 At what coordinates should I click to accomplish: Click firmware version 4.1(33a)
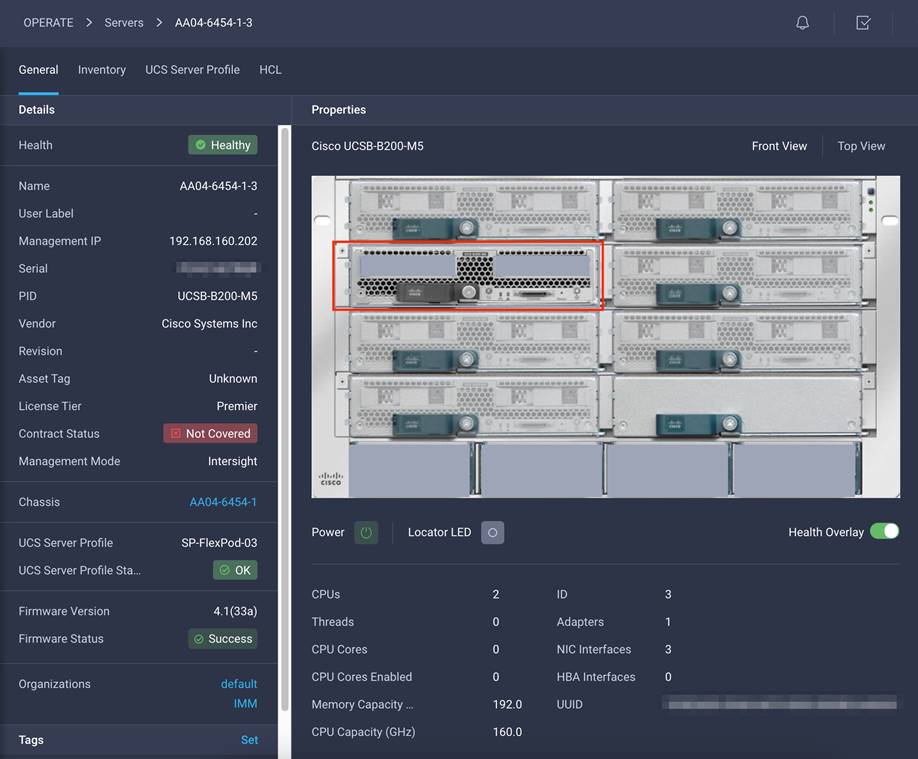point(235,611)
